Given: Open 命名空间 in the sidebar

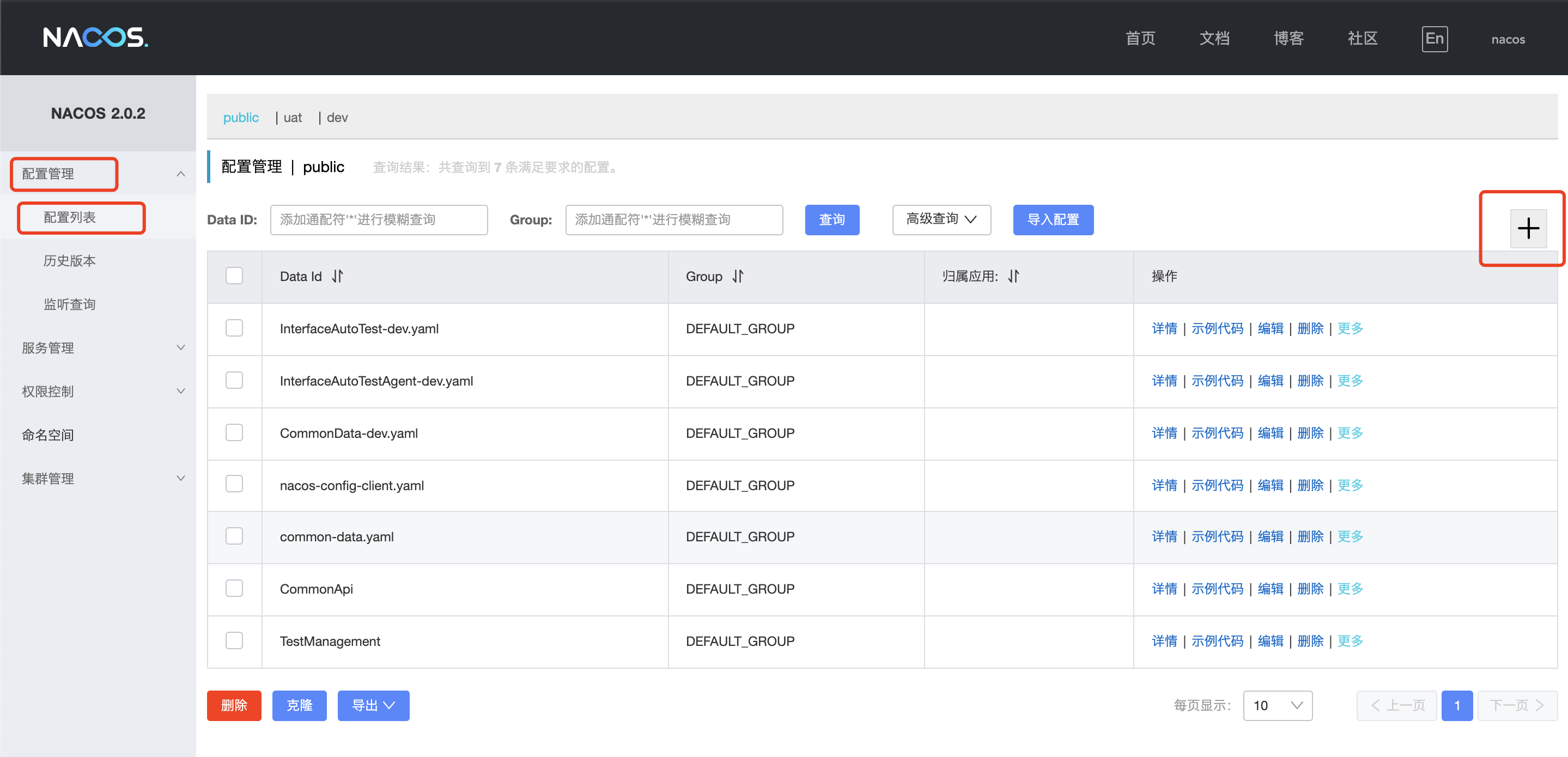Looking at the screenshot, I should coord(47,435).
